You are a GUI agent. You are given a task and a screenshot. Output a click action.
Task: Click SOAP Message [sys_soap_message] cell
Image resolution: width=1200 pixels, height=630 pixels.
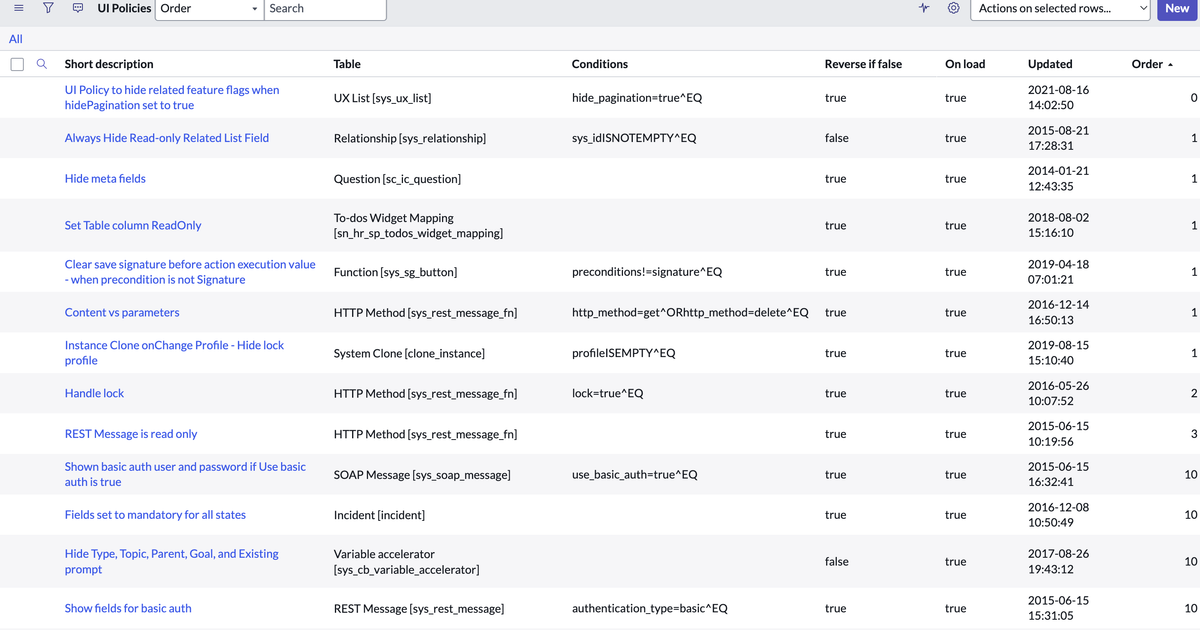point(422,474)
